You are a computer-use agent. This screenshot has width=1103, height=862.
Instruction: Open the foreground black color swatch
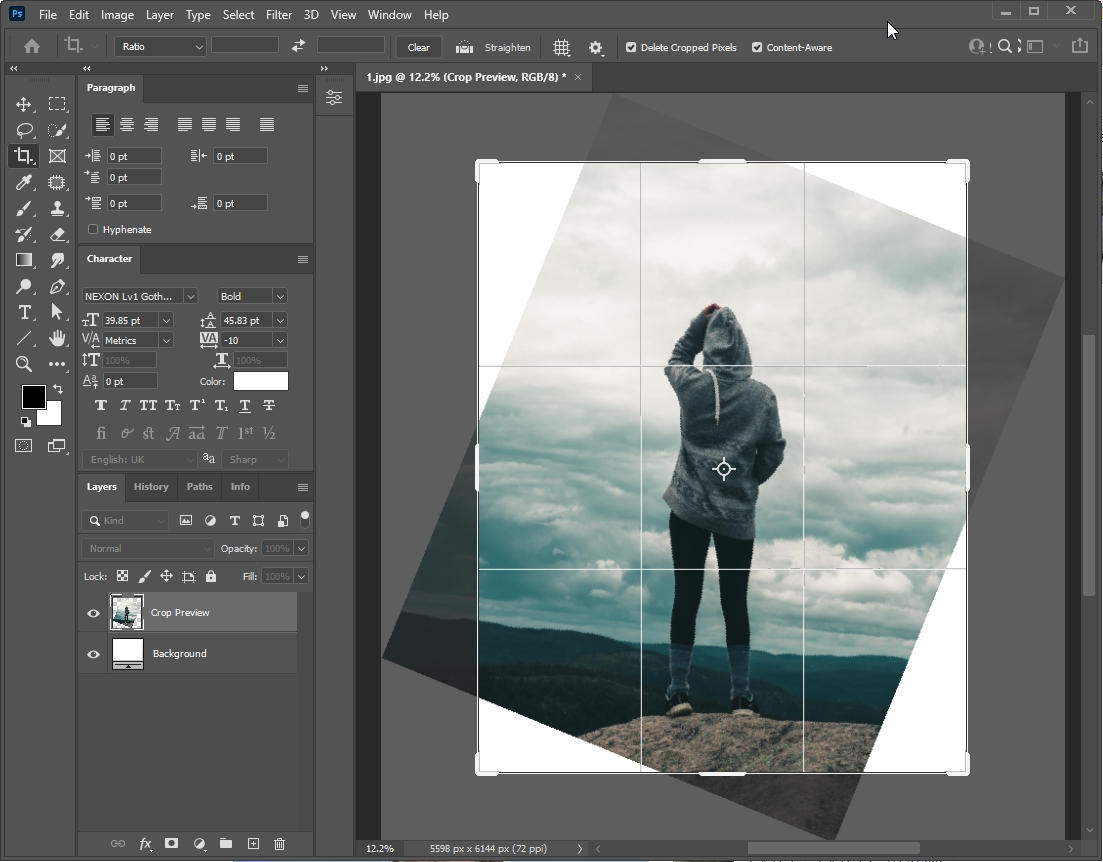point(33,397)
